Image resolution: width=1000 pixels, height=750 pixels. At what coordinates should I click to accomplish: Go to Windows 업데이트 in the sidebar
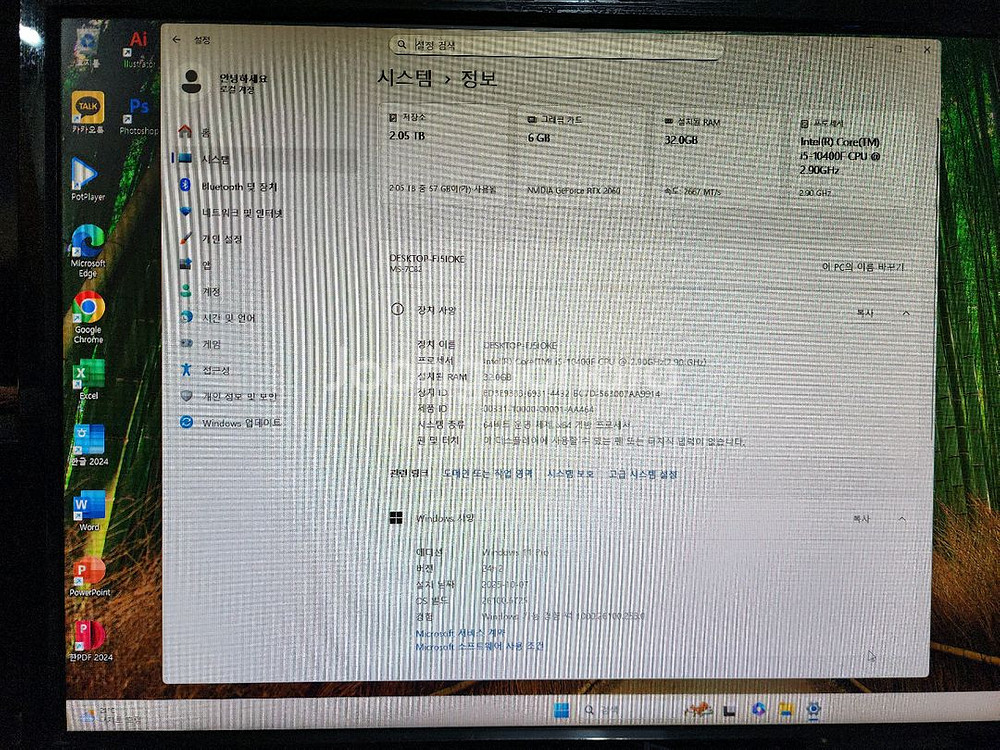tap(240, 423)
